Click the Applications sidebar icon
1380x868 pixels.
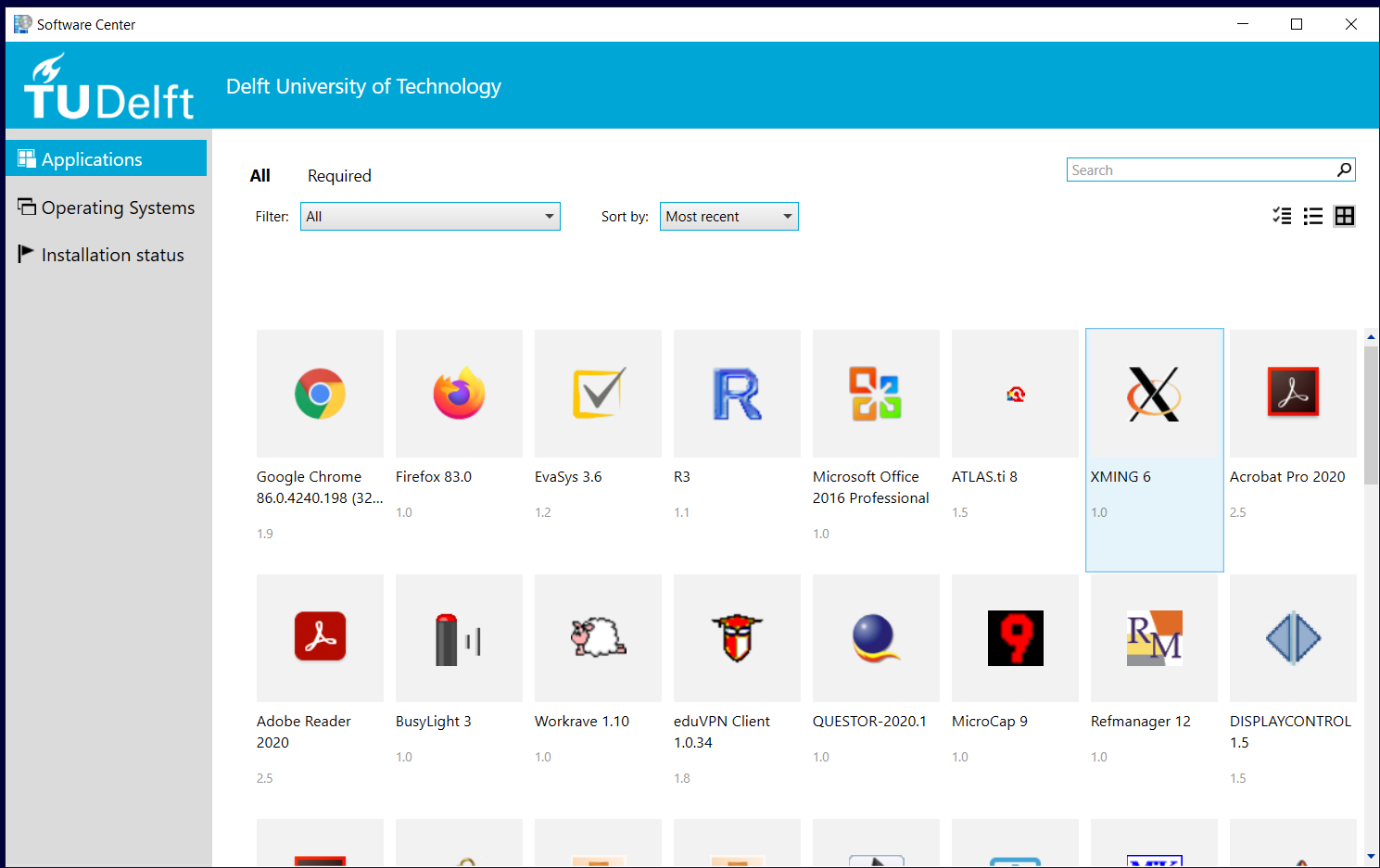pyautogui.click(x=27, y=158)
